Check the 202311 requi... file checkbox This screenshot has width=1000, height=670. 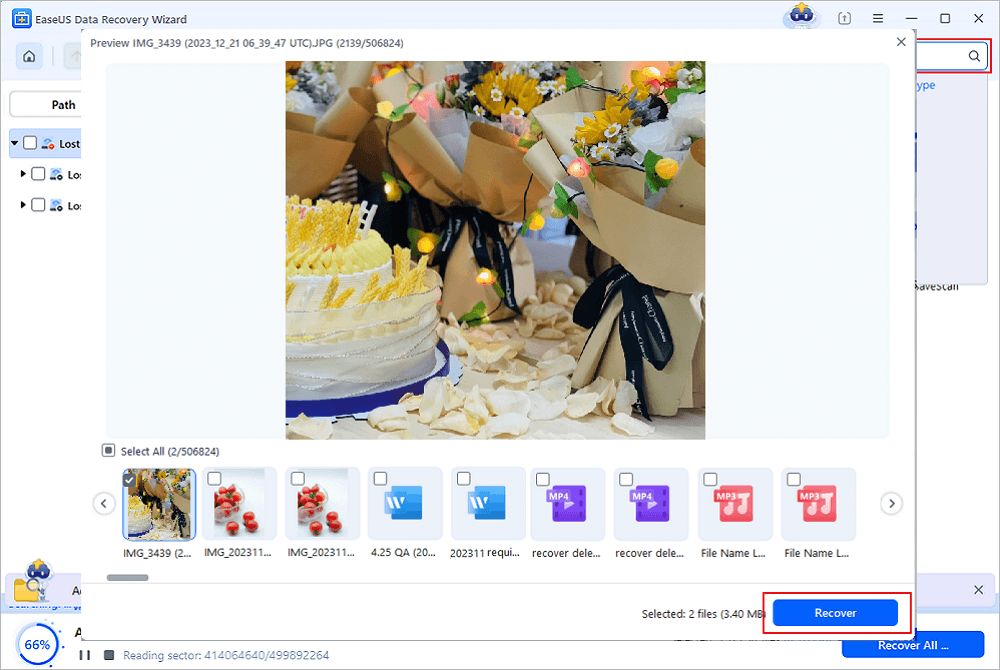pyautogui.click(x=464, y=478)
